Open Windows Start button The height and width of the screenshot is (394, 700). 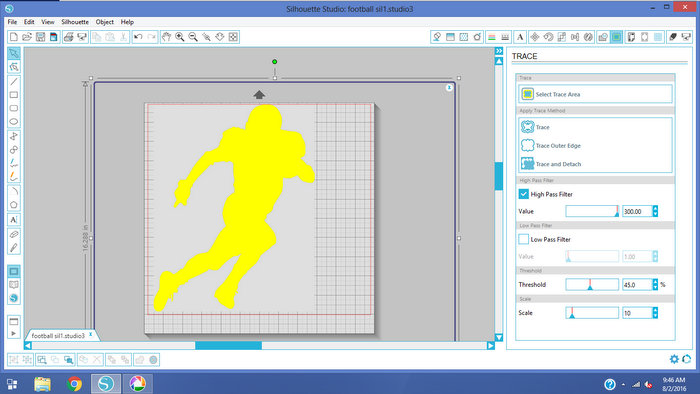(12, 384)
